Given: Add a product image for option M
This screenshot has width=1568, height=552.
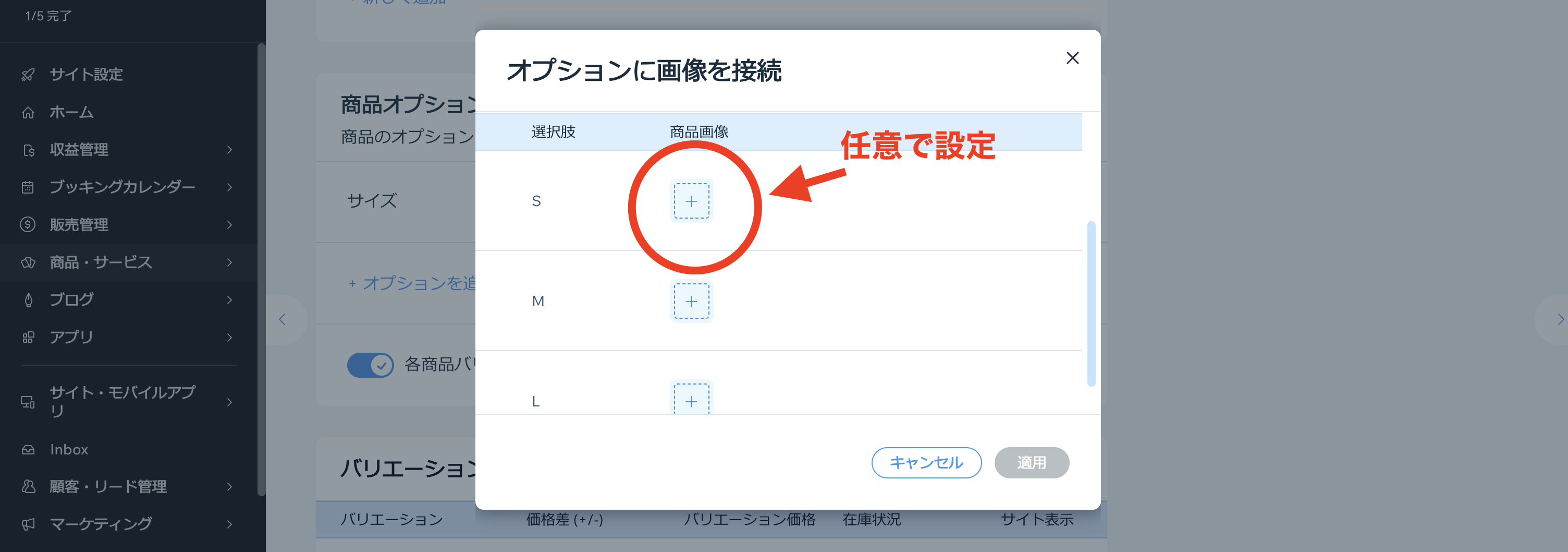Looking at the screenshot, I should click(x=691, y=301).
